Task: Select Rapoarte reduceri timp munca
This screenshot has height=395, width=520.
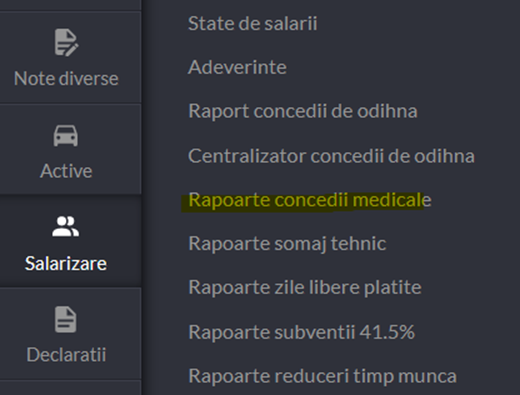Action: pos(323,376)
